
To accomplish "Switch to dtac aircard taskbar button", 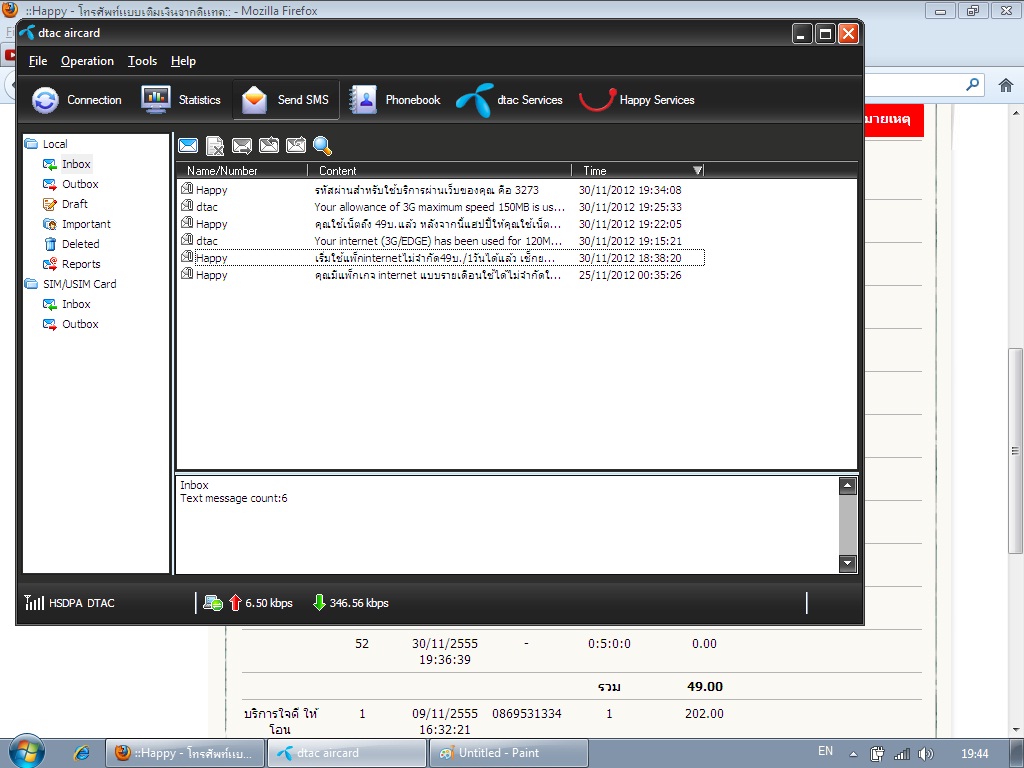I will pos(347,753).
